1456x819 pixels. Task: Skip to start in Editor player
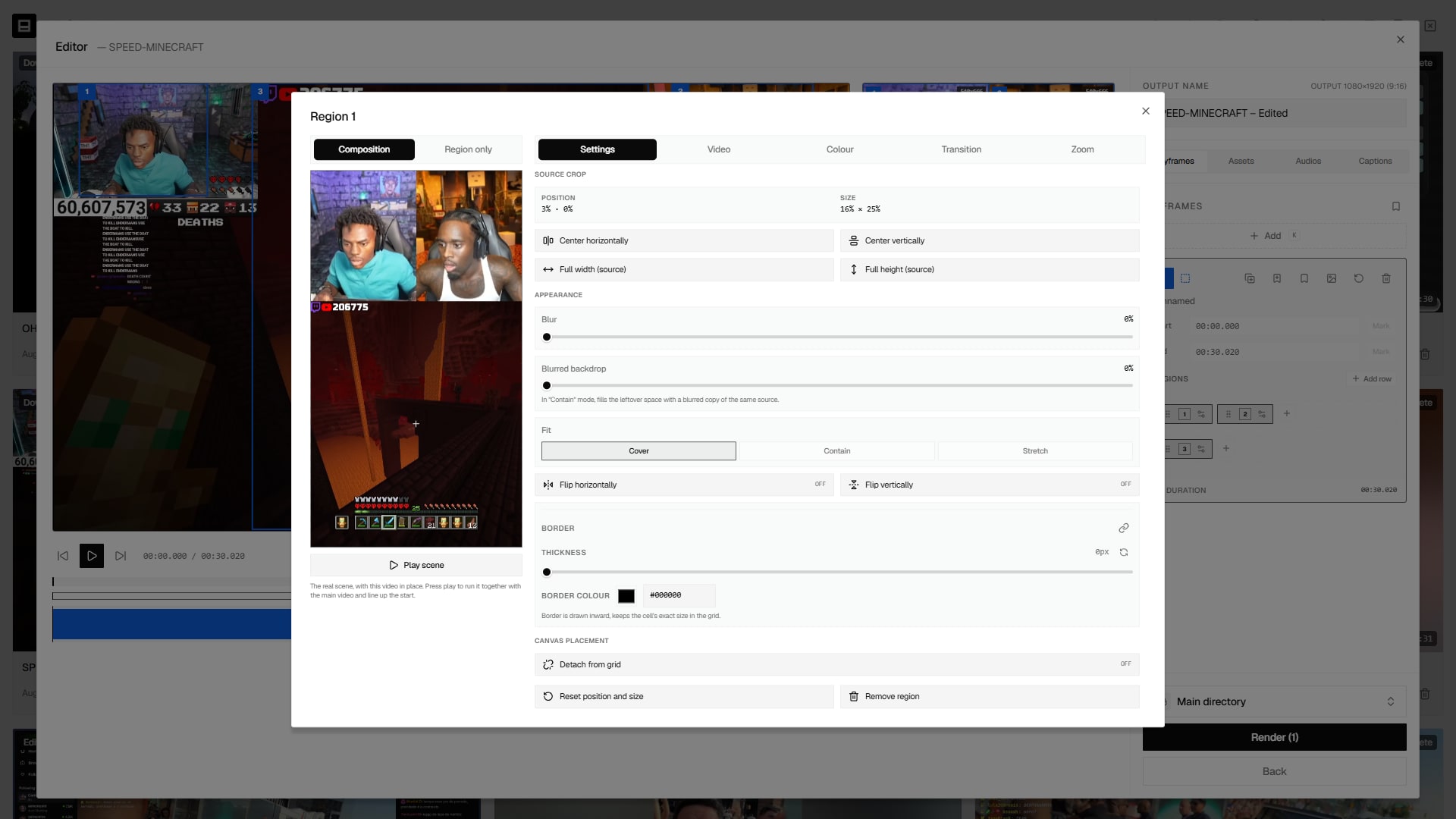coord(63,556)
